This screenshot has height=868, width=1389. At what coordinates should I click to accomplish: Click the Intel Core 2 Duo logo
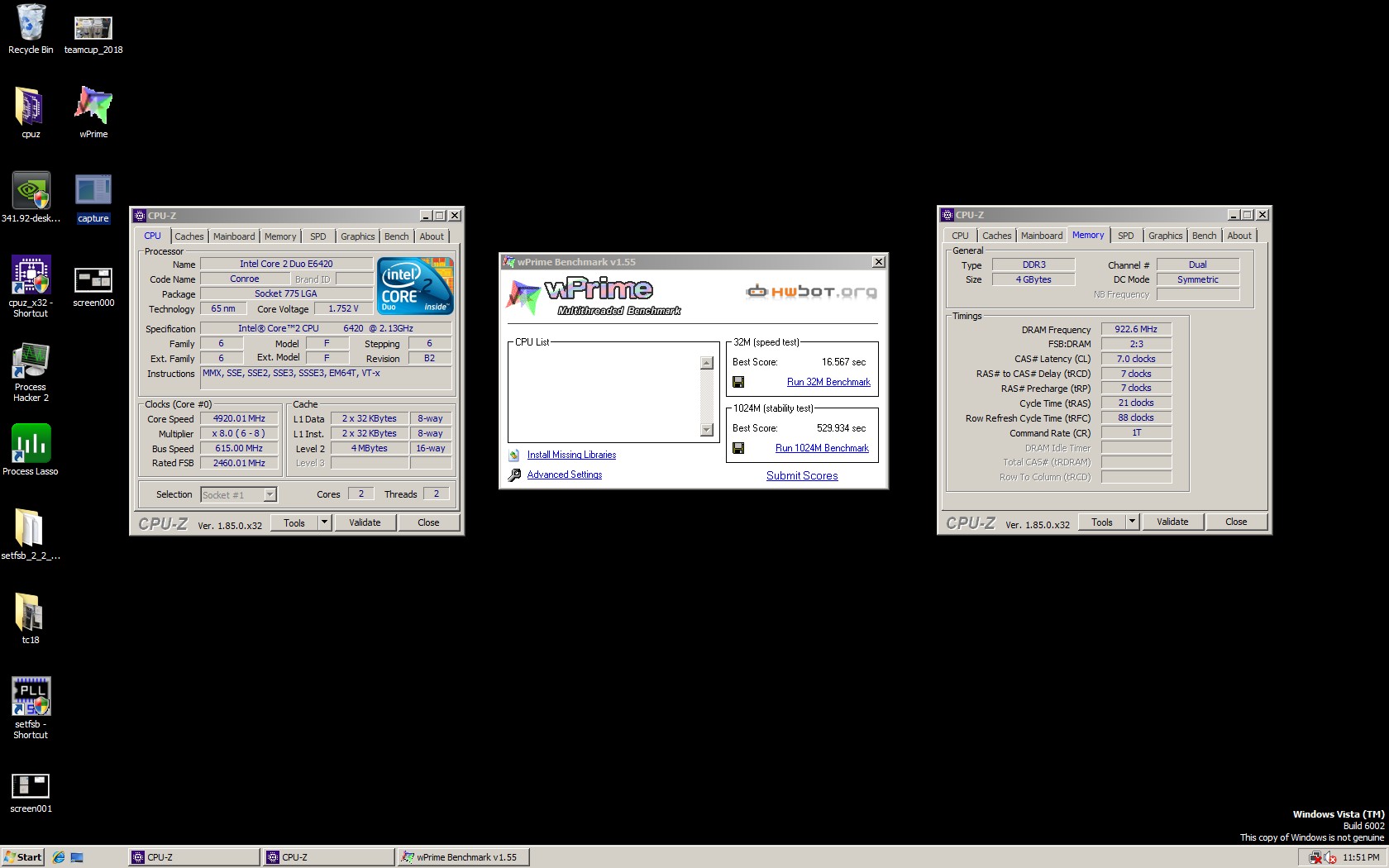click(415, 286)
